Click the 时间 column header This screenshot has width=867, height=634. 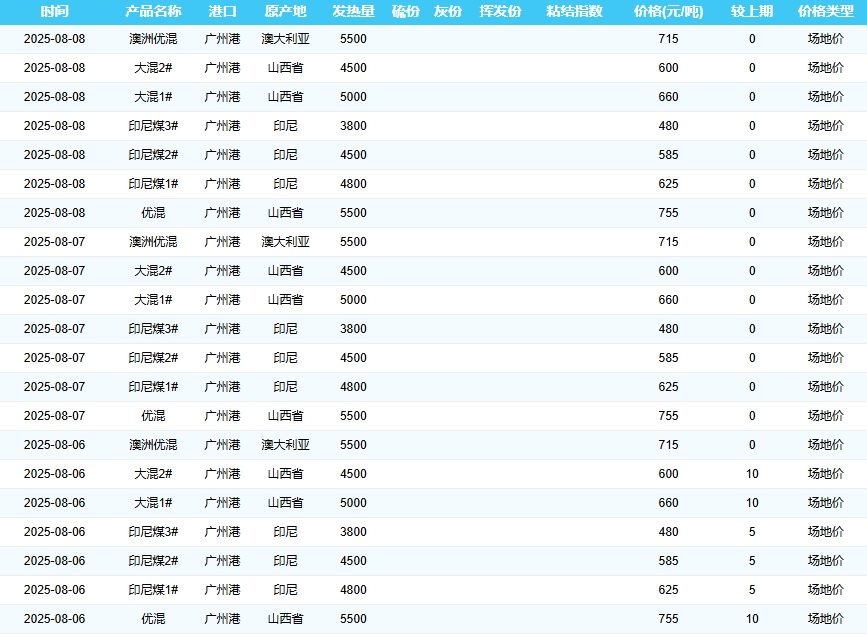point(54,12)
